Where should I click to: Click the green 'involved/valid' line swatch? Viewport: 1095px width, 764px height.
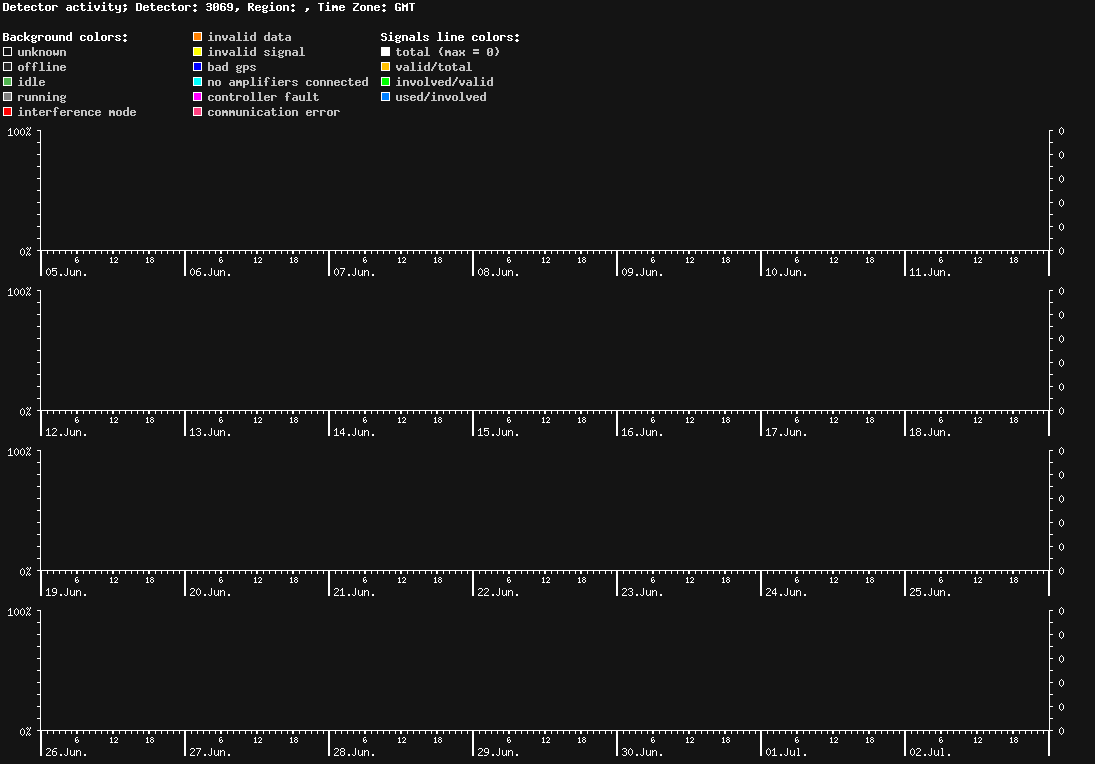tap(385, 82)
